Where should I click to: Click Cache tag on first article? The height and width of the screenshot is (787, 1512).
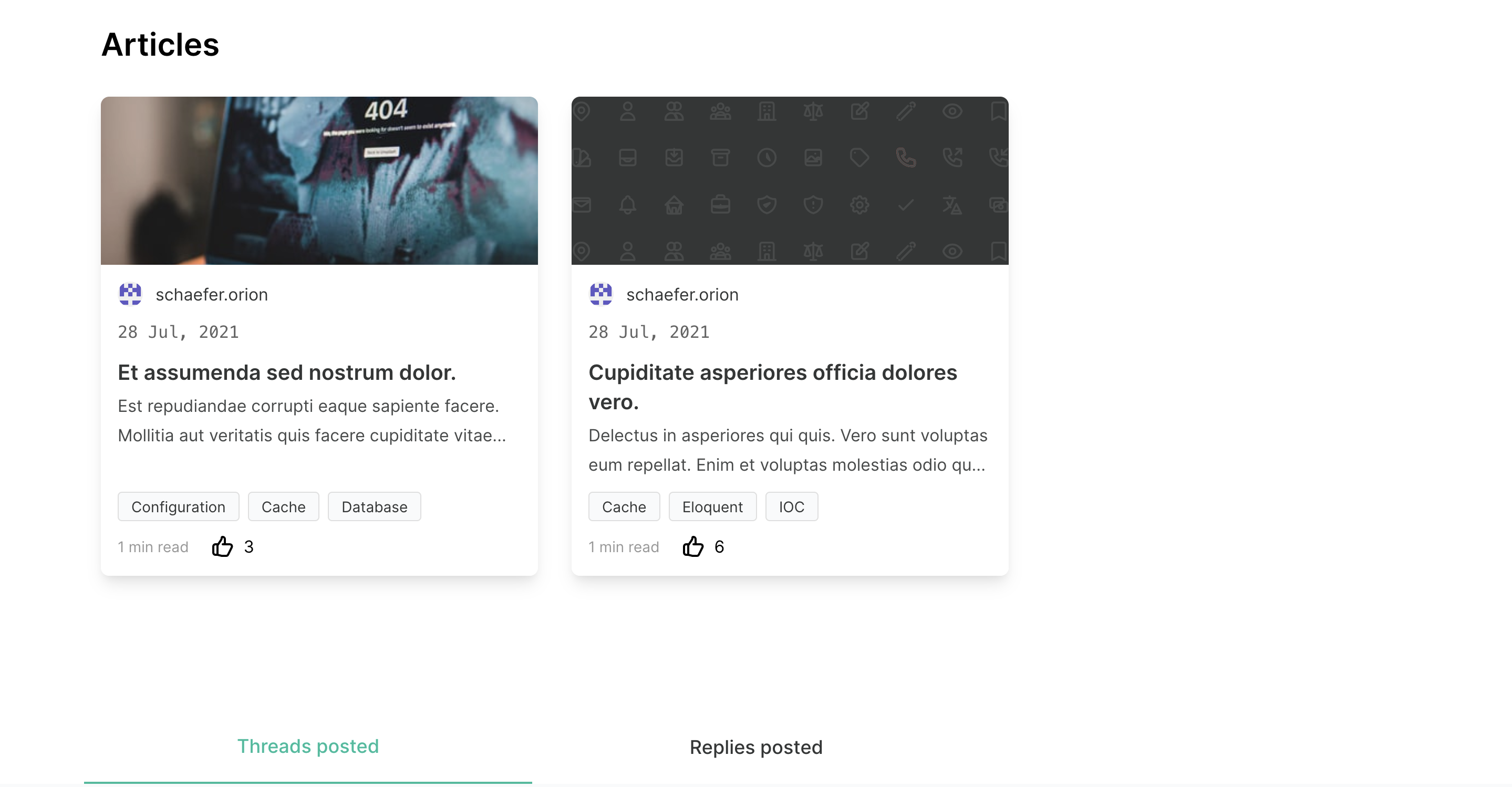283,506
